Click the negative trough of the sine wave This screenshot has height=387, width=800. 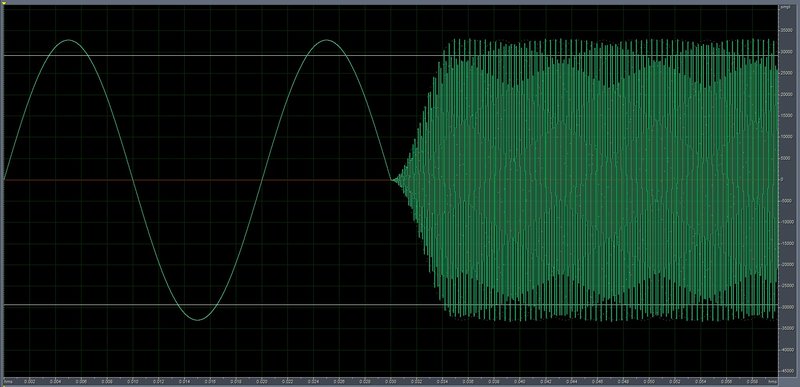(x=197, y=320)
